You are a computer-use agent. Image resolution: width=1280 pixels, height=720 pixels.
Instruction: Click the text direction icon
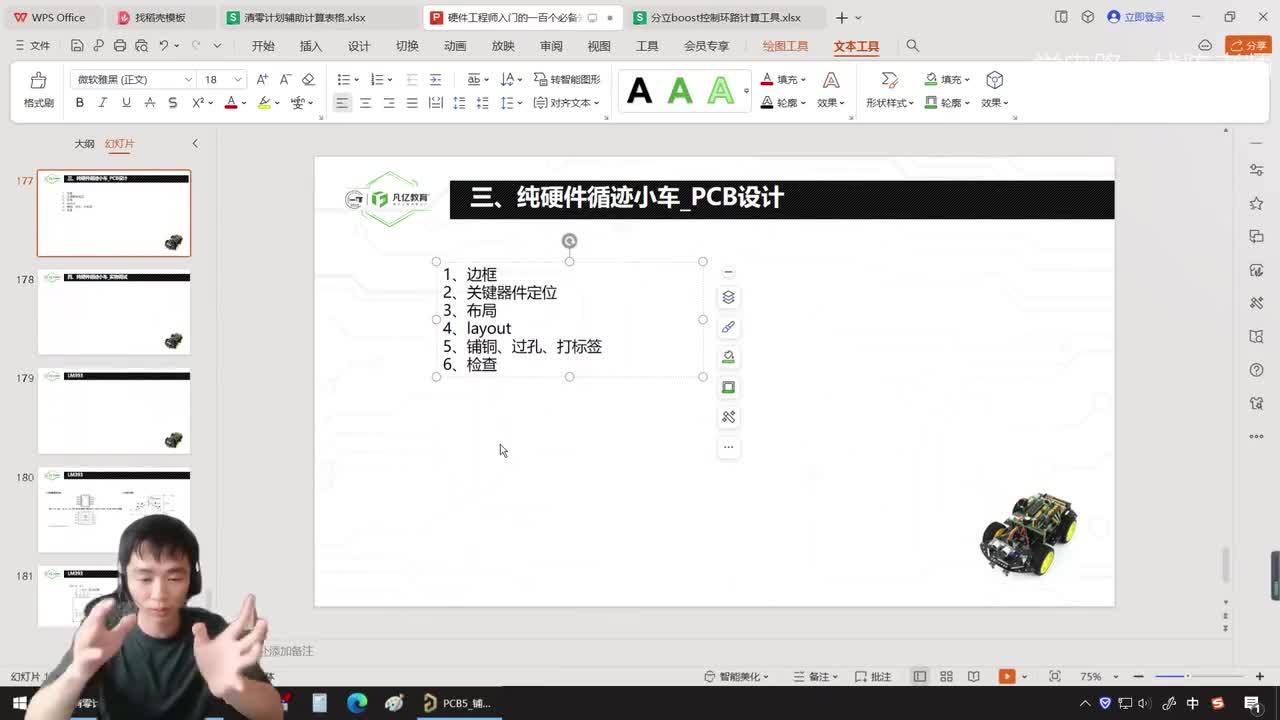click(x=507, y=79)
